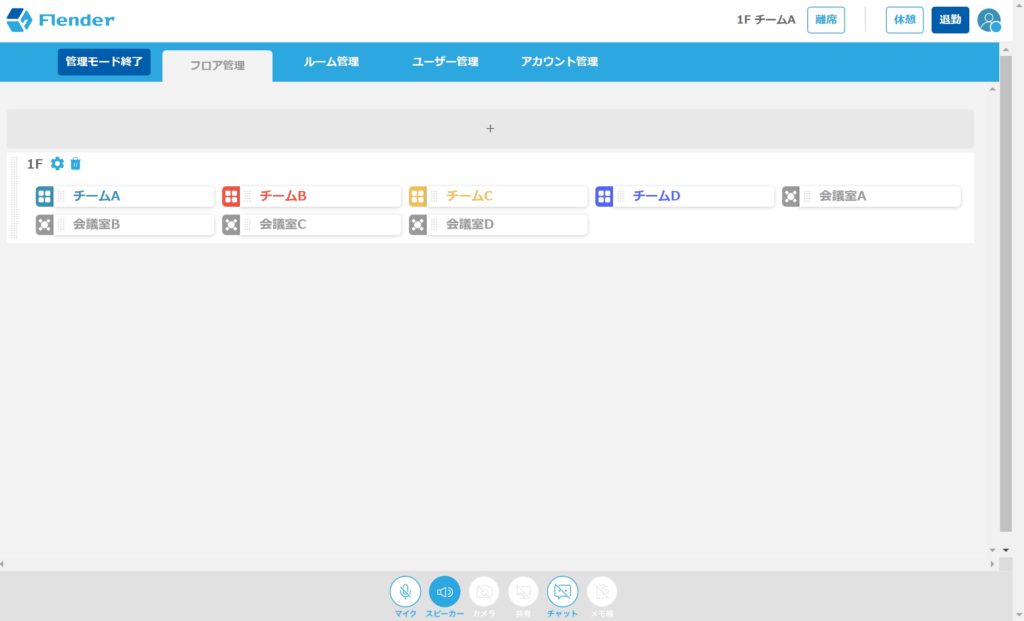This screenshot has height=621, width=1024.
Task: Delete floor 1F using the trash icon
Action: pyautogui.click(x=76, y=163)
